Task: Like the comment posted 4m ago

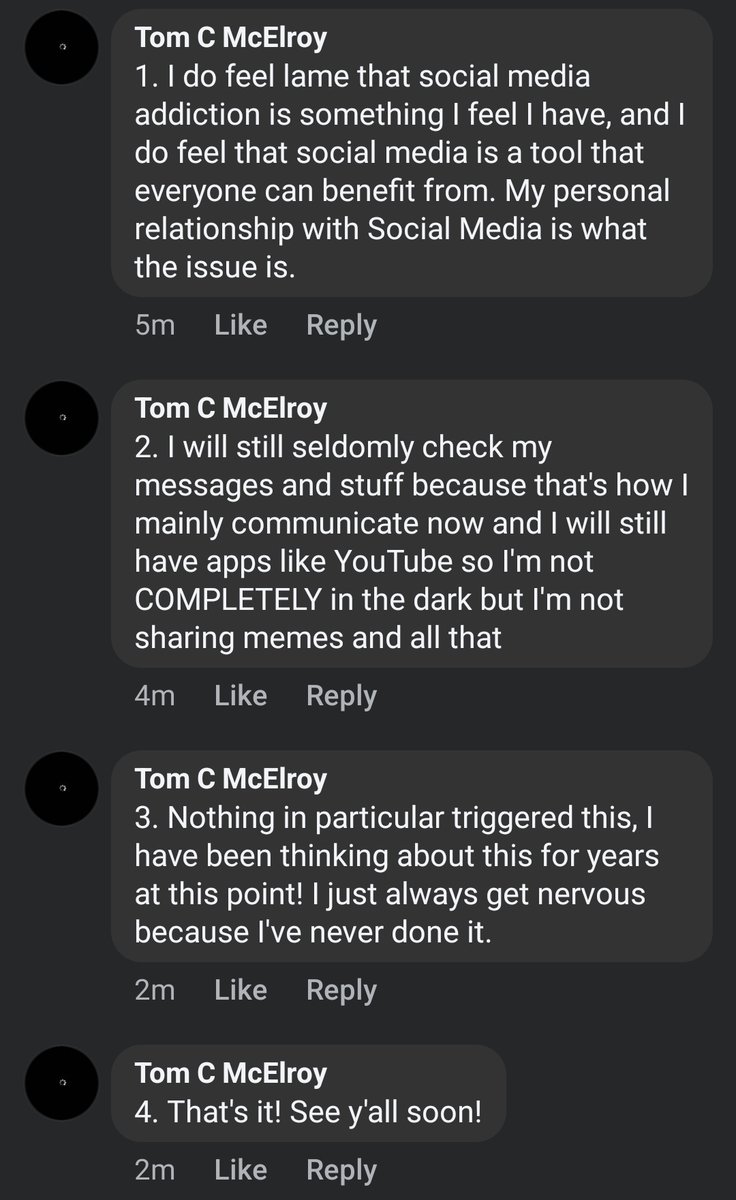Action: click(x=241, y=696)
